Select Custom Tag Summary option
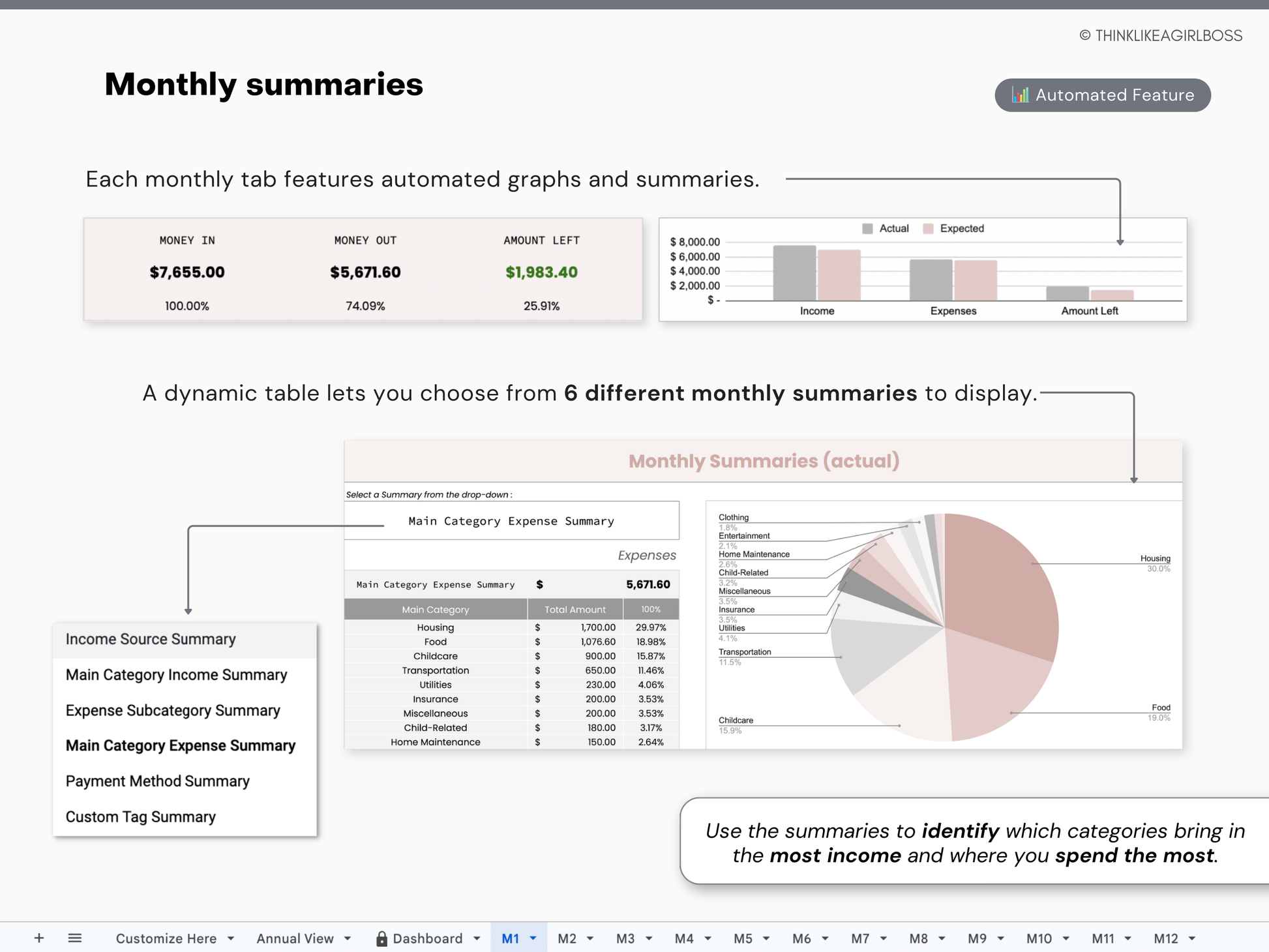The height and width of the screenshot is (952, 1269). pyautogui.click(x=141, y=817)
